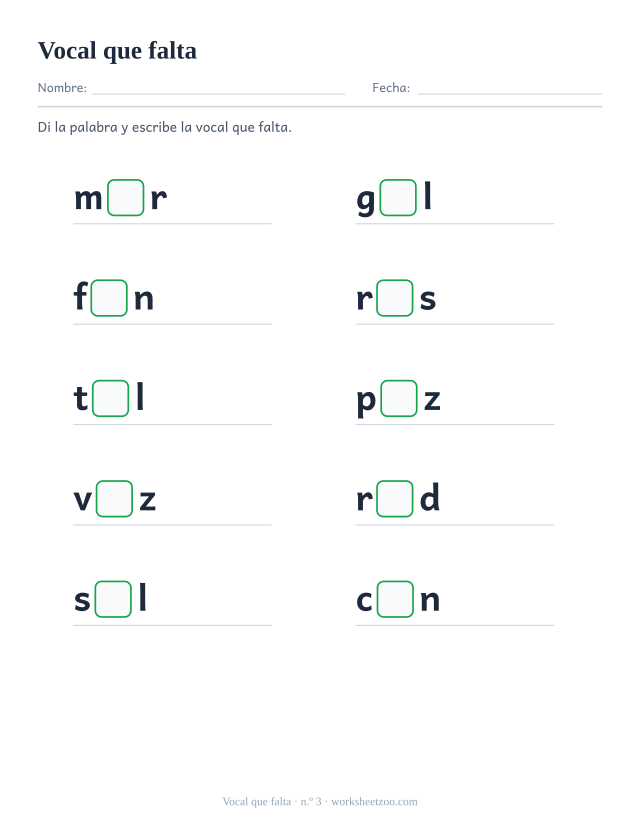This screenshot has width=640, height=829.
Task: Select the green box in v_z
Action: (114, 499)
